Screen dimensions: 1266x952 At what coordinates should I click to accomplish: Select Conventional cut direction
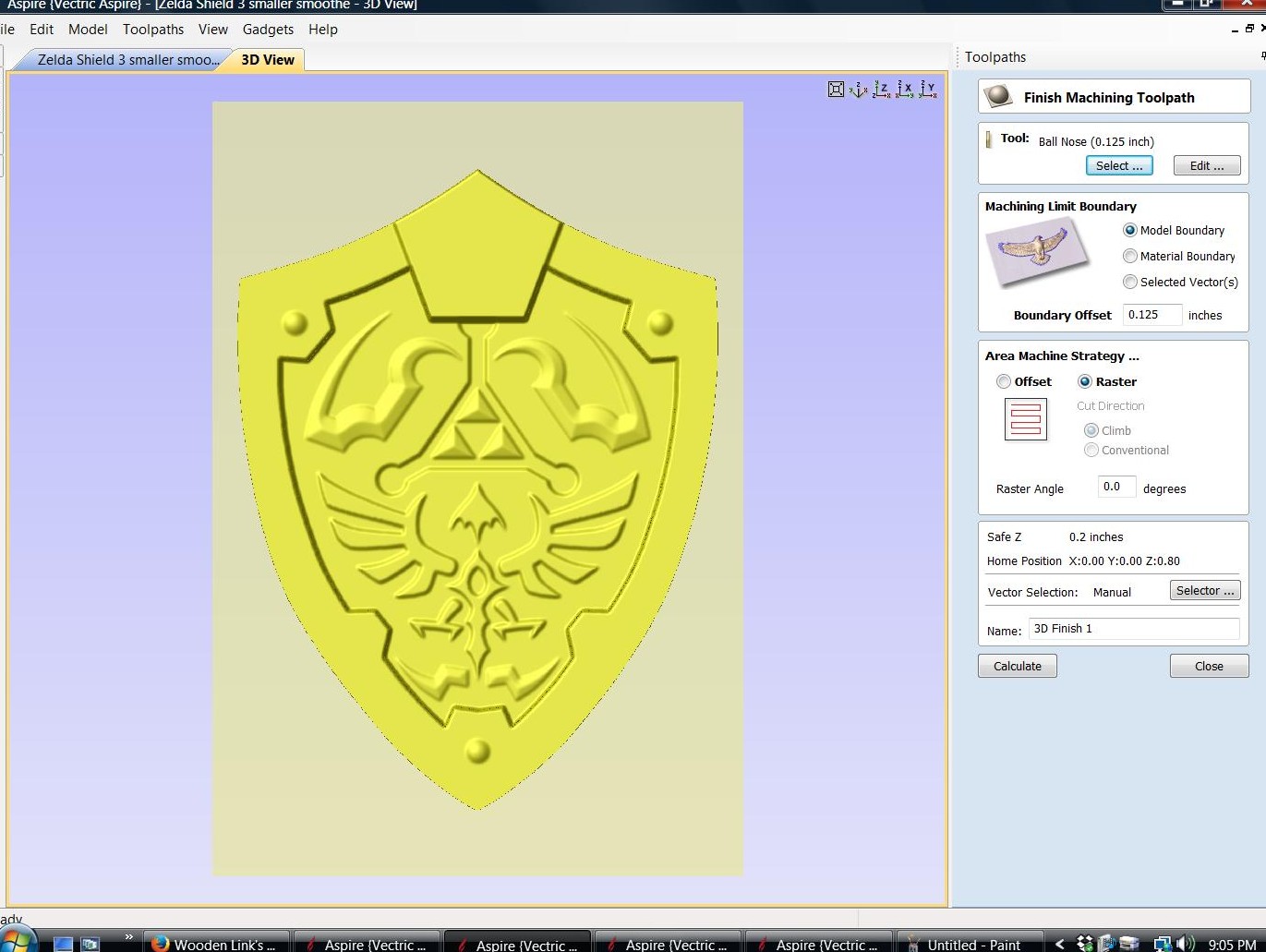tap(1091, 450)
